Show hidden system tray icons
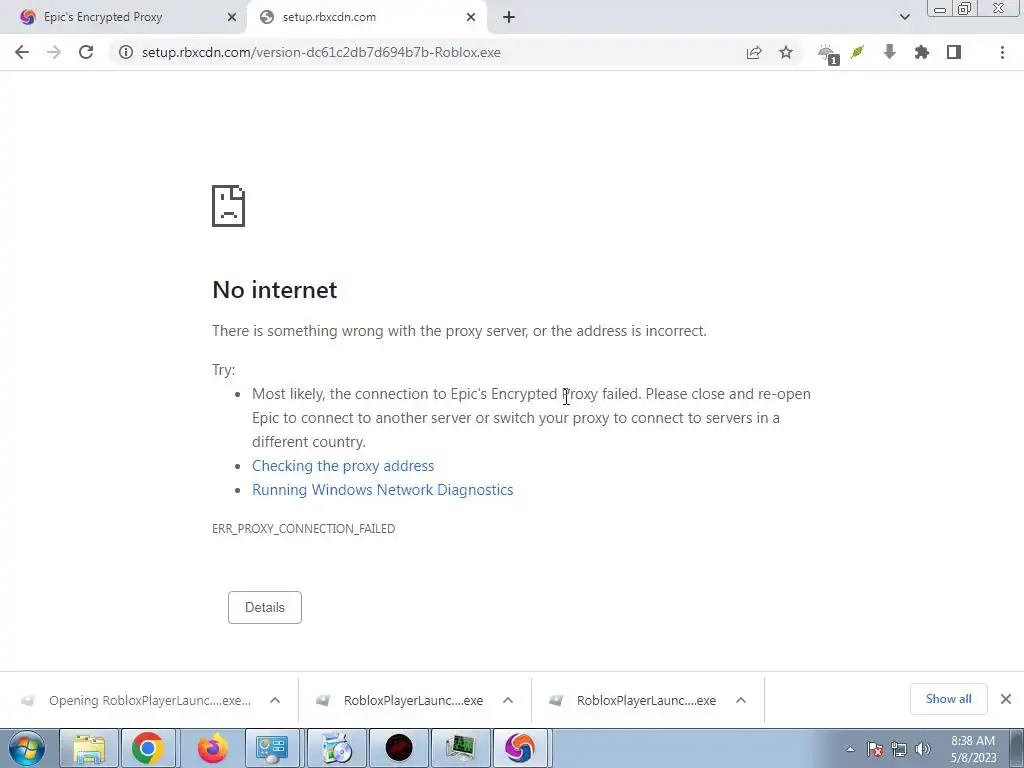Screen dimensions: 1024x768 (850, 749)
